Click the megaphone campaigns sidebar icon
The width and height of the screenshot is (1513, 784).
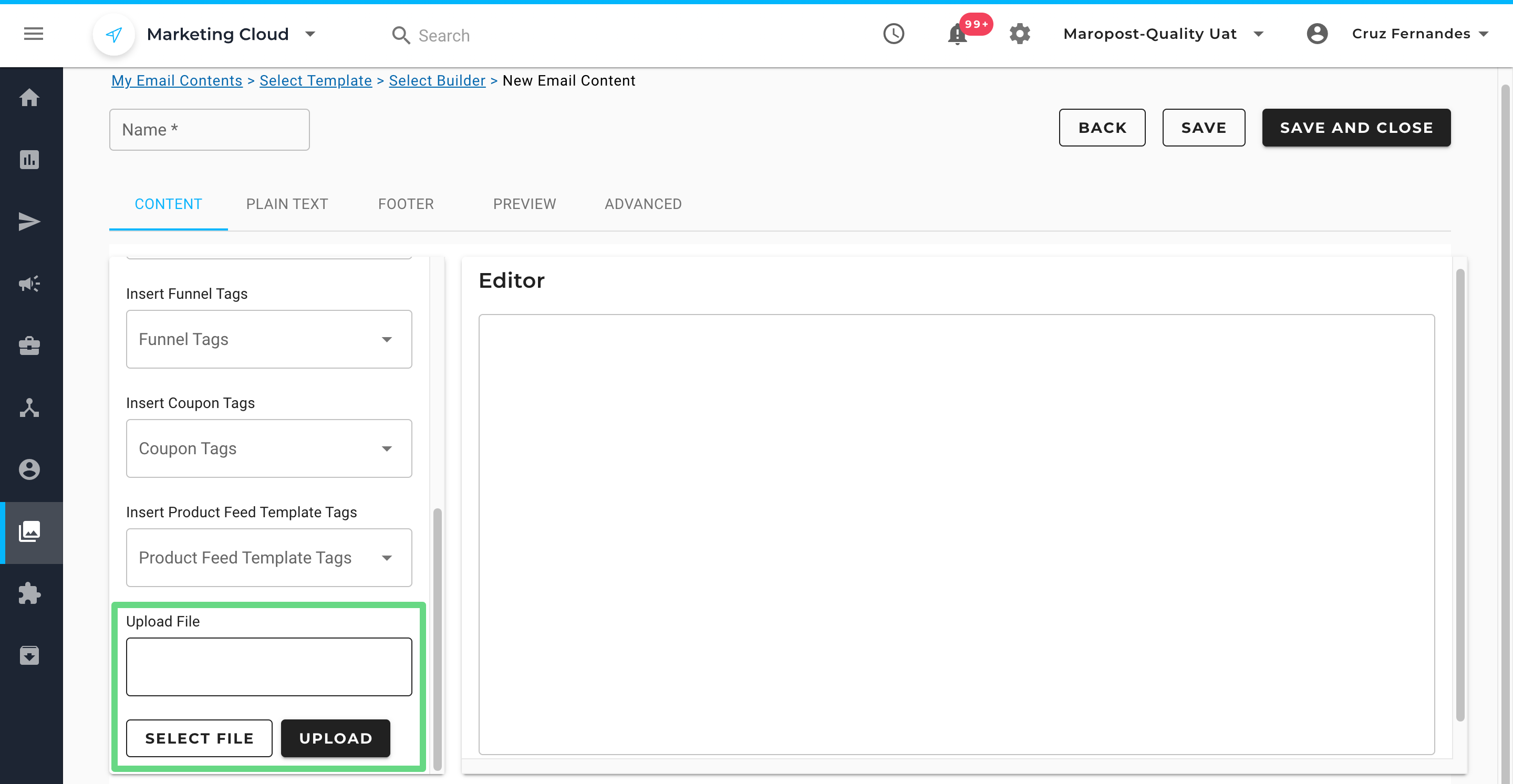[x=29, y=284]
